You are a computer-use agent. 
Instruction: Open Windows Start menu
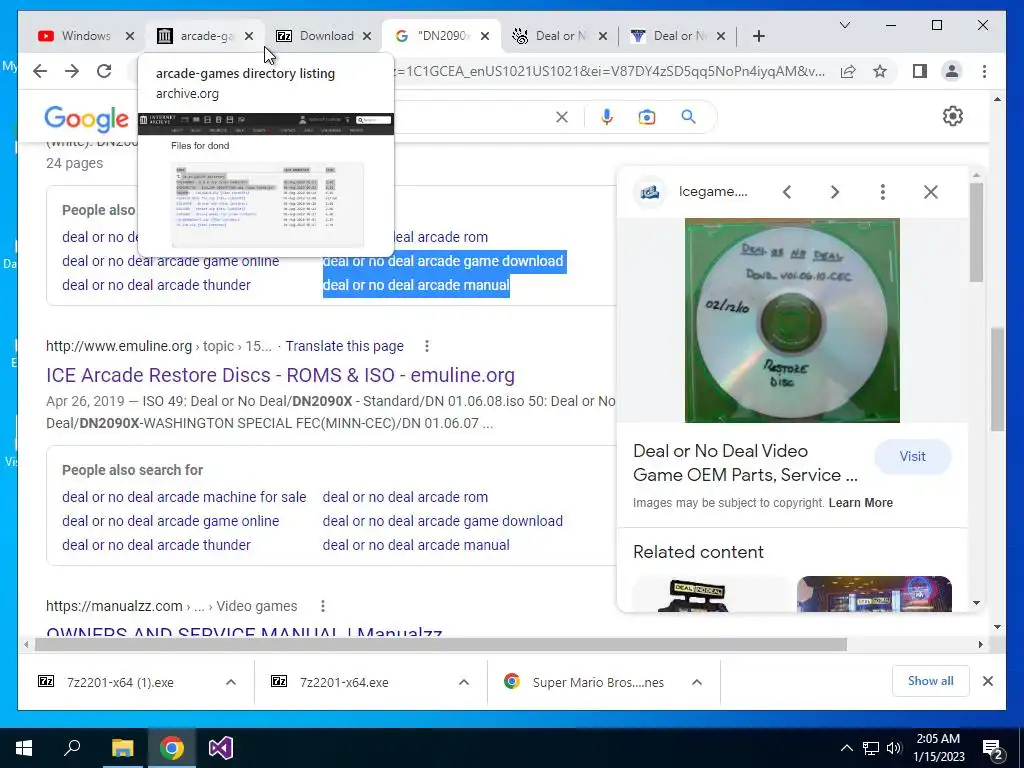tap(24, 748)
